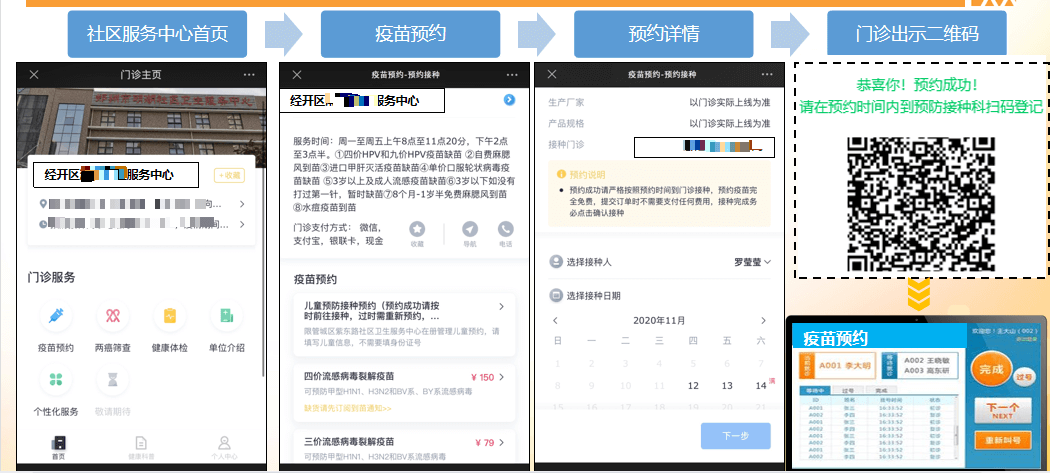The height and width of the screenshot is (473, 1050).
Task: Tap the 导航 navigation icon
Action: [x=469, y=230]
